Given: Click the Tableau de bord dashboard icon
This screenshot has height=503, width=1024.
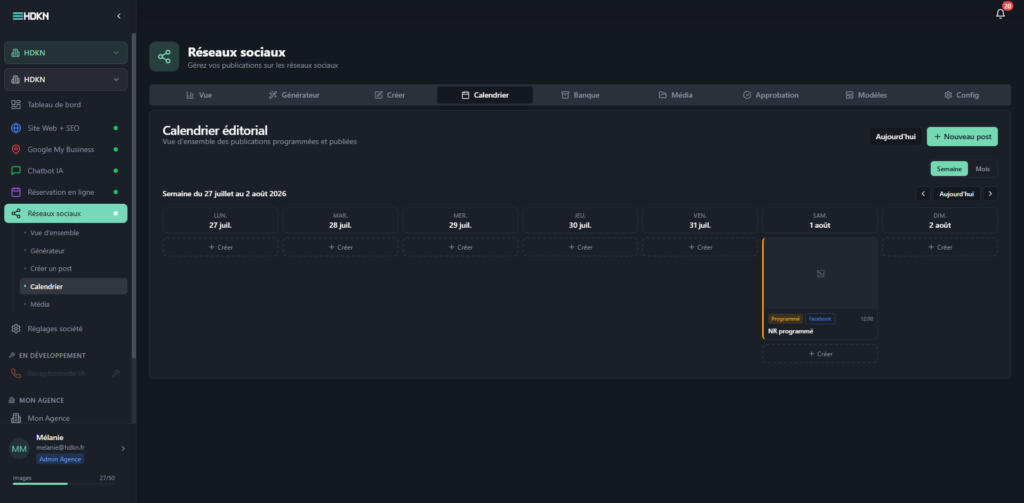Looking at the screenshot, I should tap(16, 105).
